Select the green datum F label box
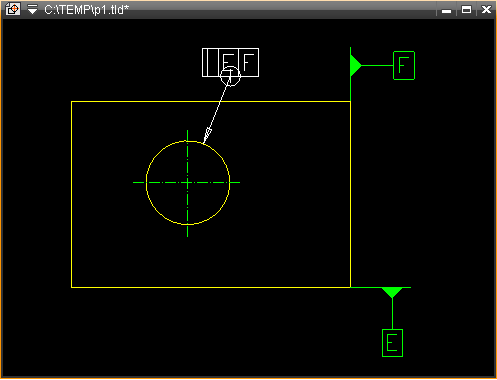The image size is (497, 380). point(404,65)
